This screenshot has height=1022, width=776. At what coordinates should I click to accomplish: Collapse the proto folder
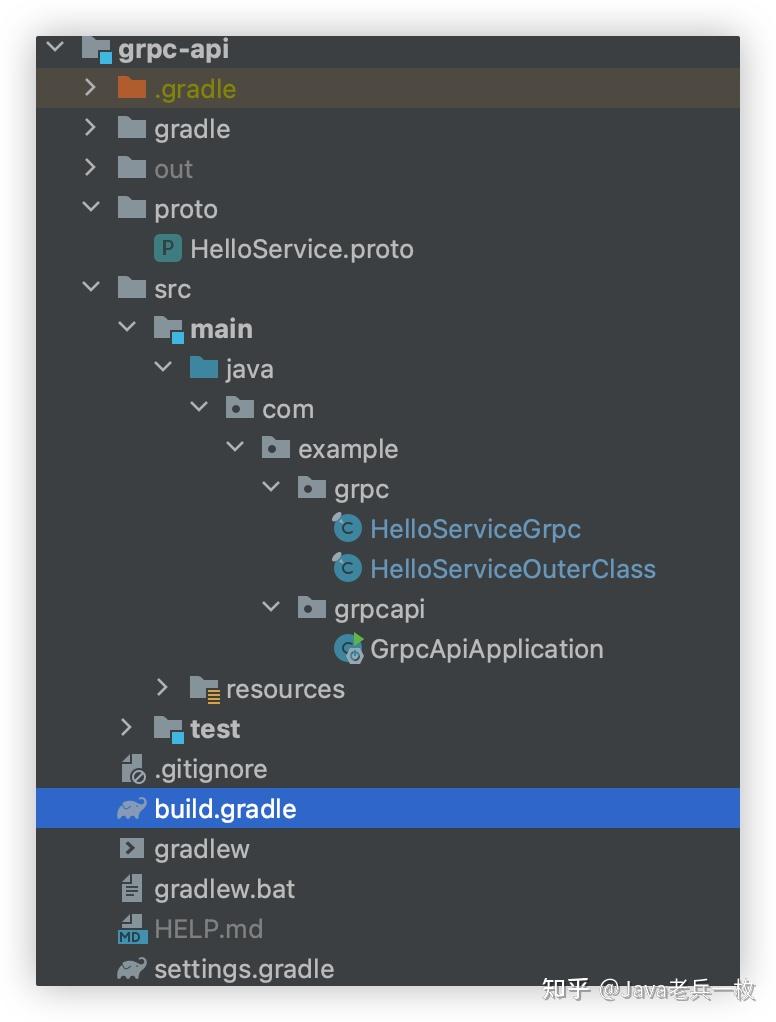point(91,208)
